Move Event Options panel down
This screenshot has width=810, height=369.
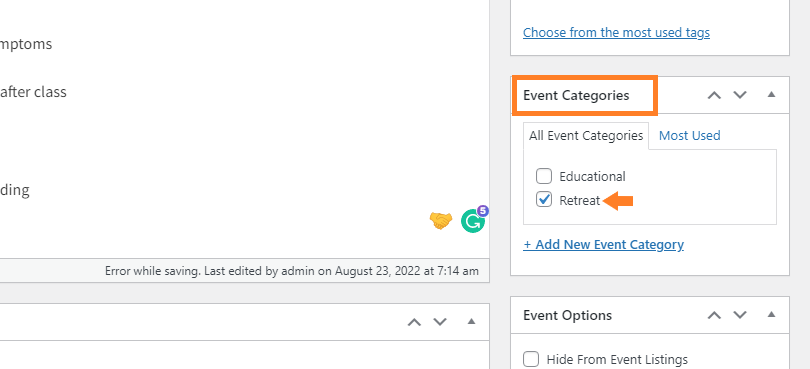[740, 315]
